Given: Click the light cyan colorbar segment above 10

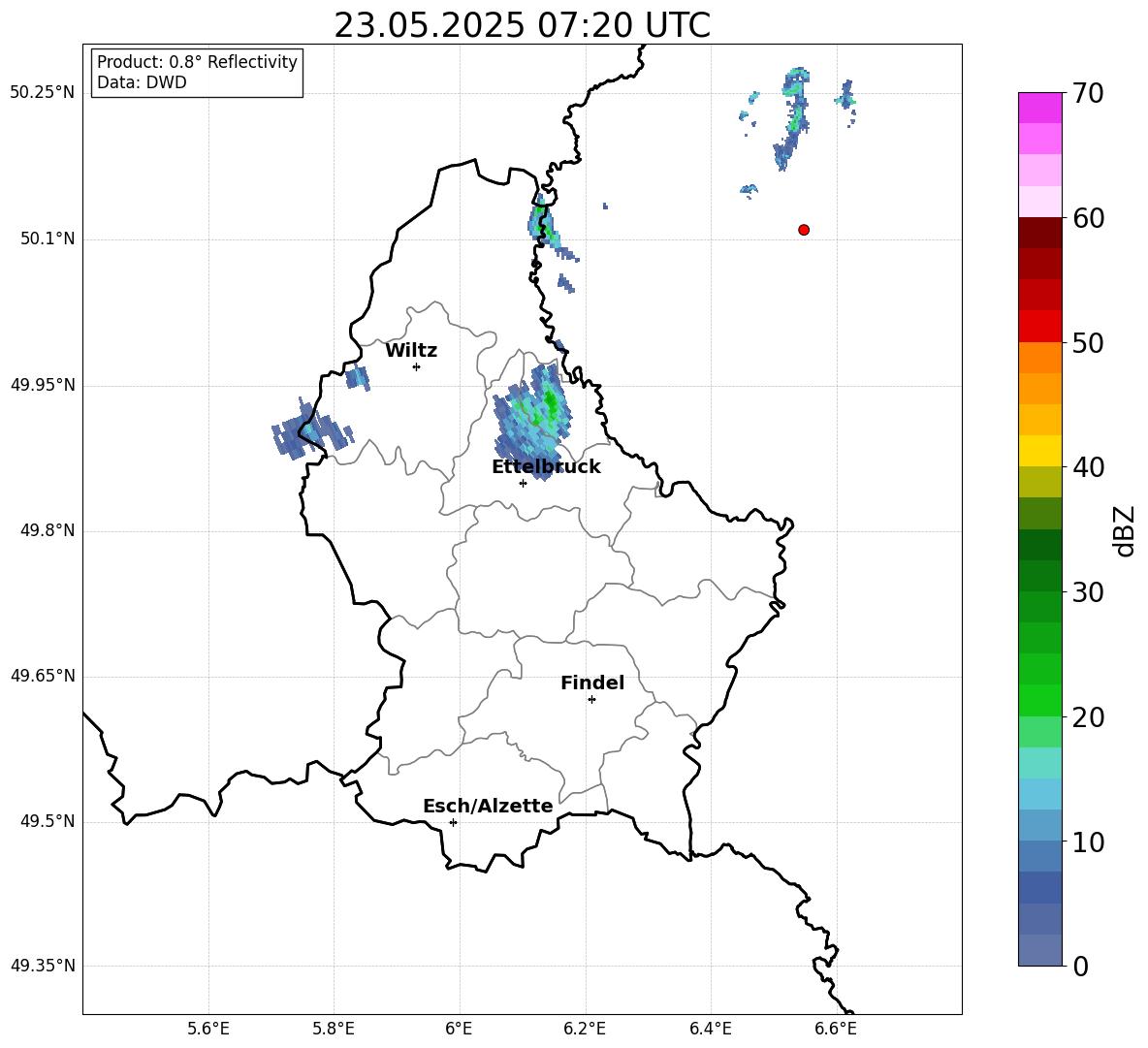Looking at the screenshot, I should pos(1039,794).
